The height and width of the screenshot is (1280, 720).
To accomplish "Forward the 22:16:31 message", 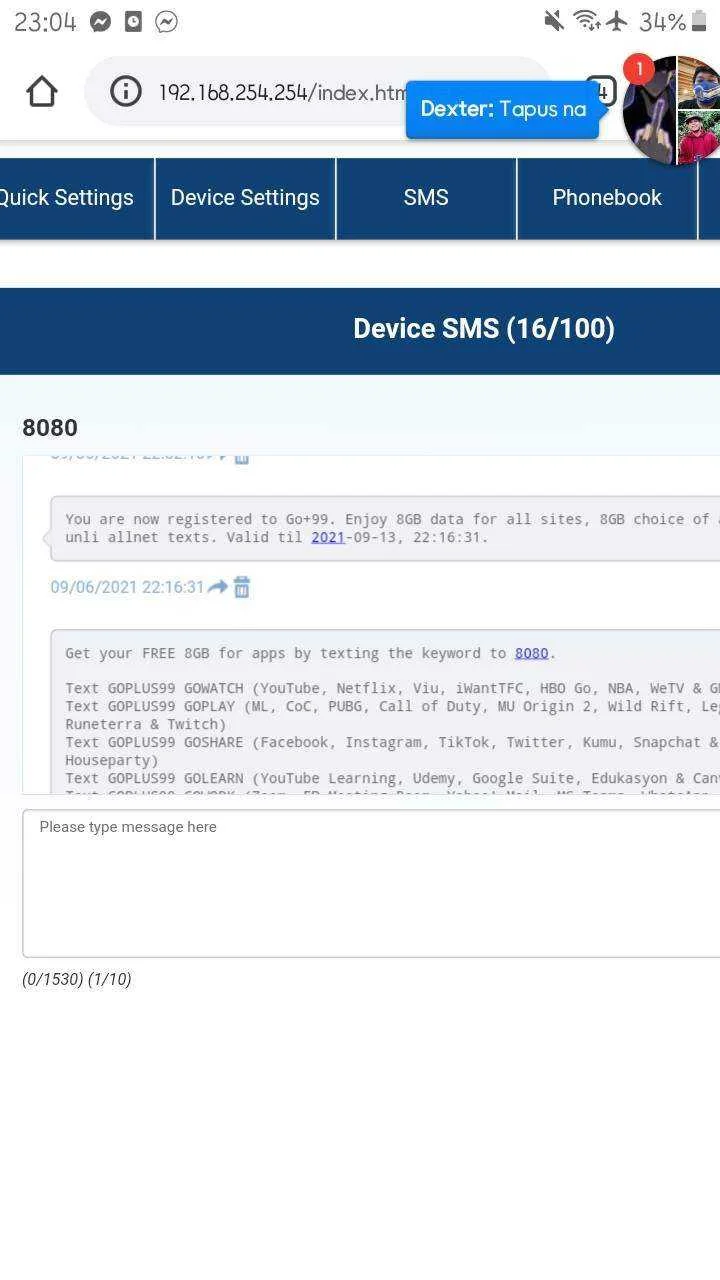I will pos(217,587).
